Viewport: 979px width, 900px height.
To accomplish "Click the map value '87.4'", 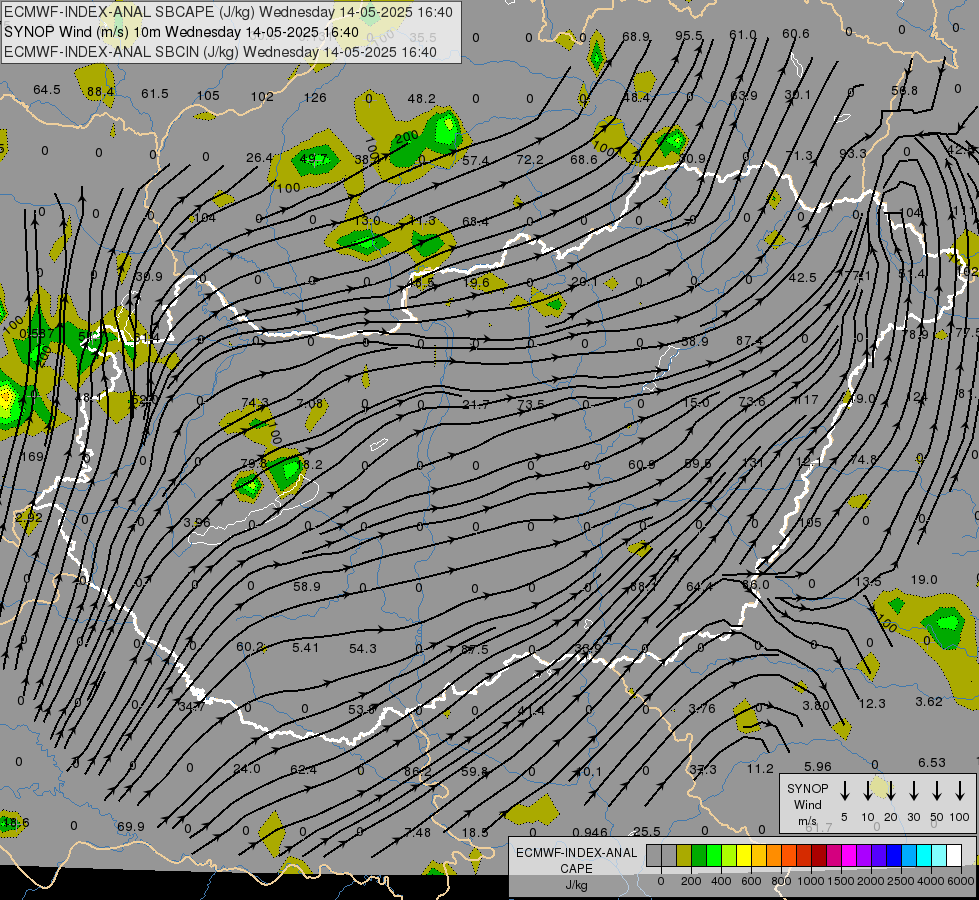I will 749,340.
